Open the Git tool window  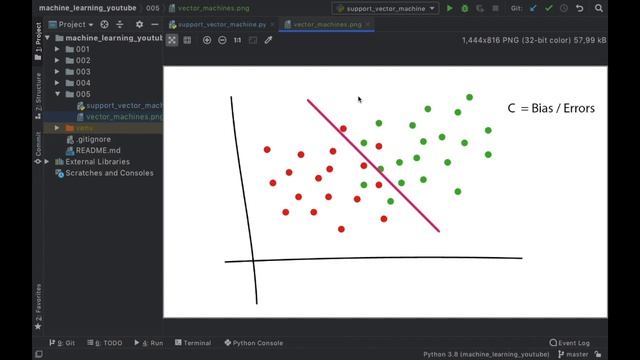[x=62, y=343]
